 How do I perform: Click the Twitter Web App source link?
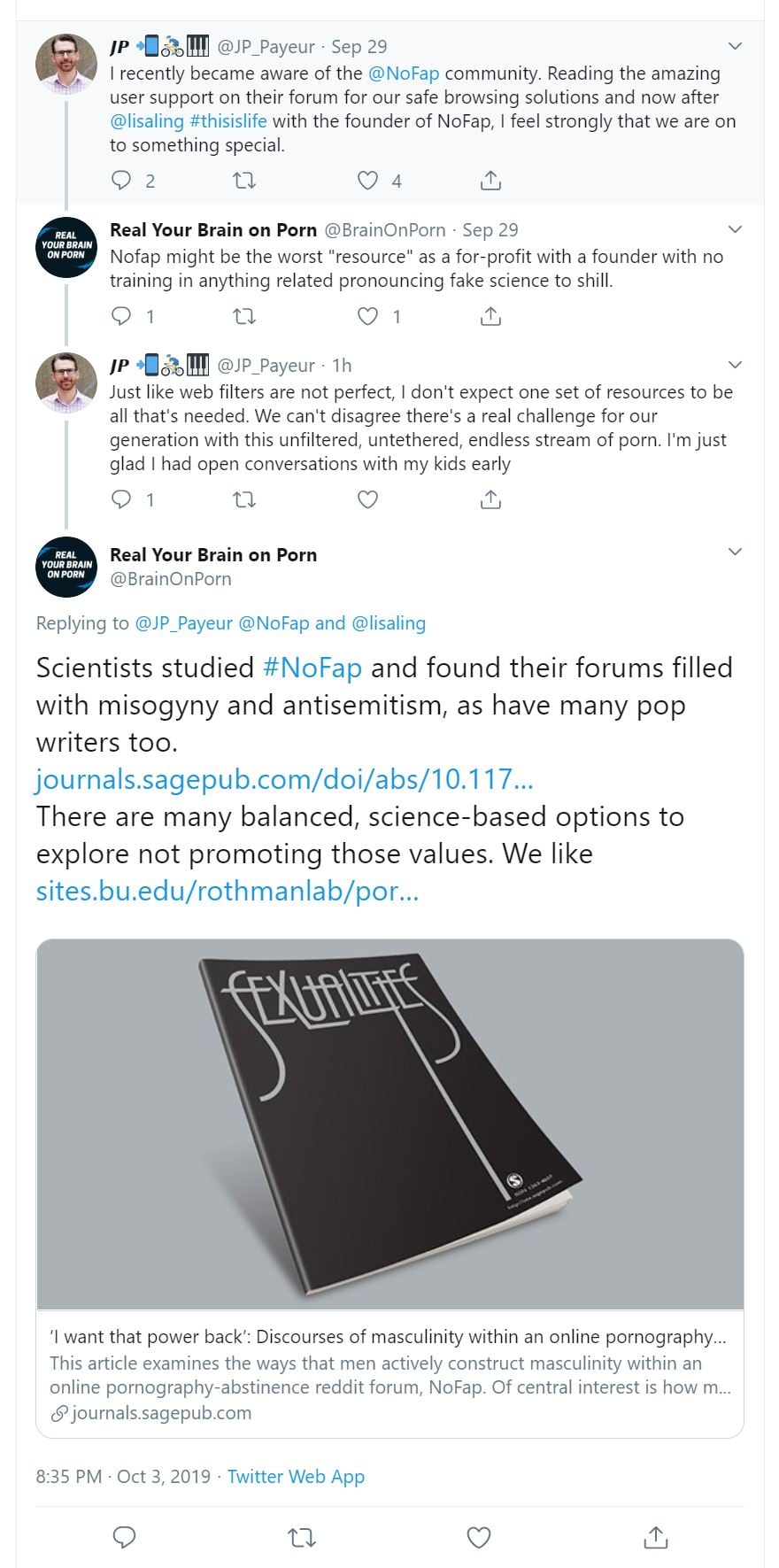296,1477
